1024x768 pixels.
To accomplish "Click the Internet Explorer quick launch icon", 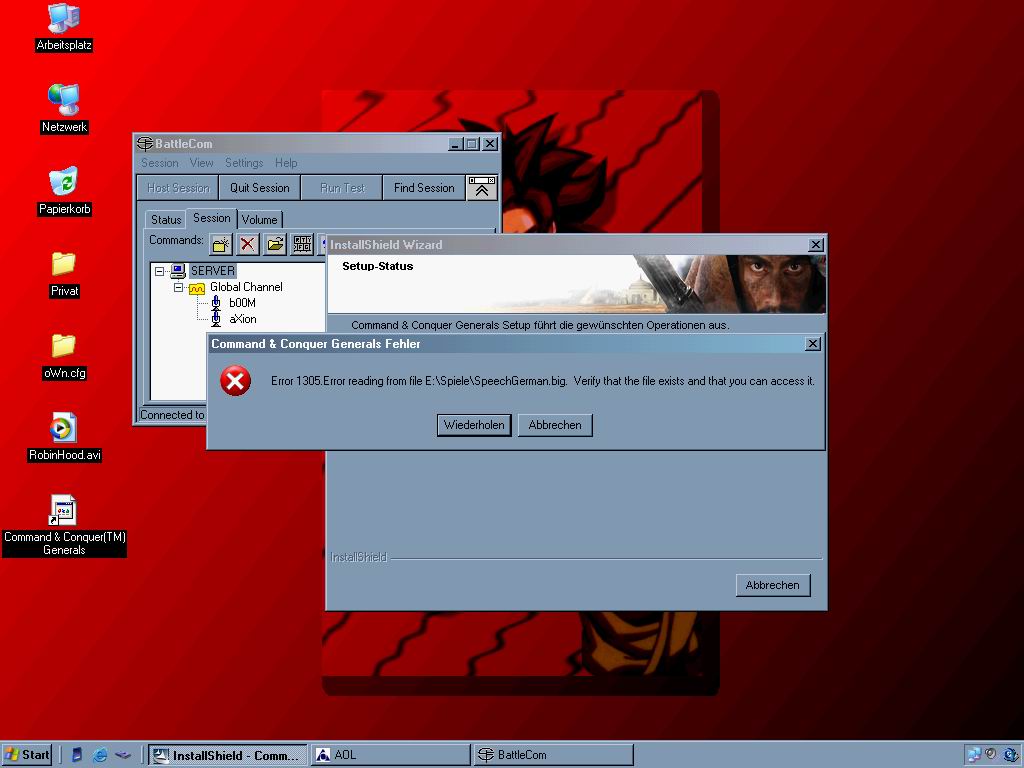I will (x=100, y=755).
